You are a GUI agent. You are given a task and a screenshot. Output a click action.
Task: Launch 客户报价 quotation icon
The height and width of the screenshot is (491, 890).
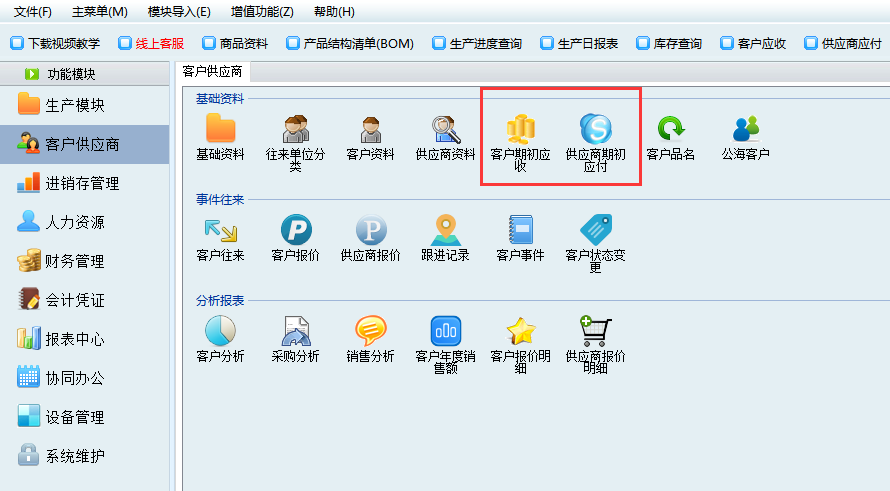[295, 231]
